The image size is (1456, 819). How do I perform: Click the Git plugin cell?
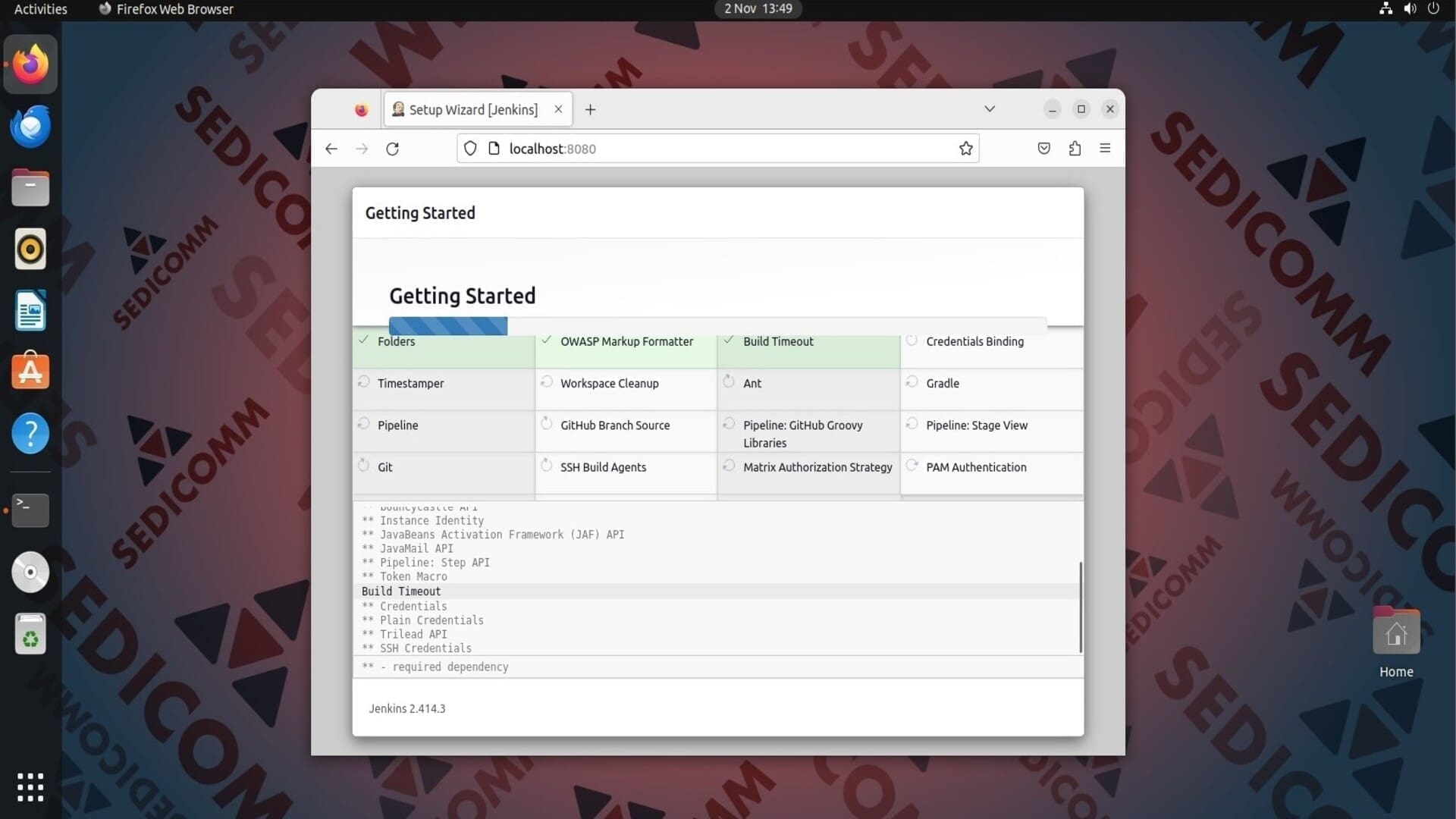tap(444, 474)
